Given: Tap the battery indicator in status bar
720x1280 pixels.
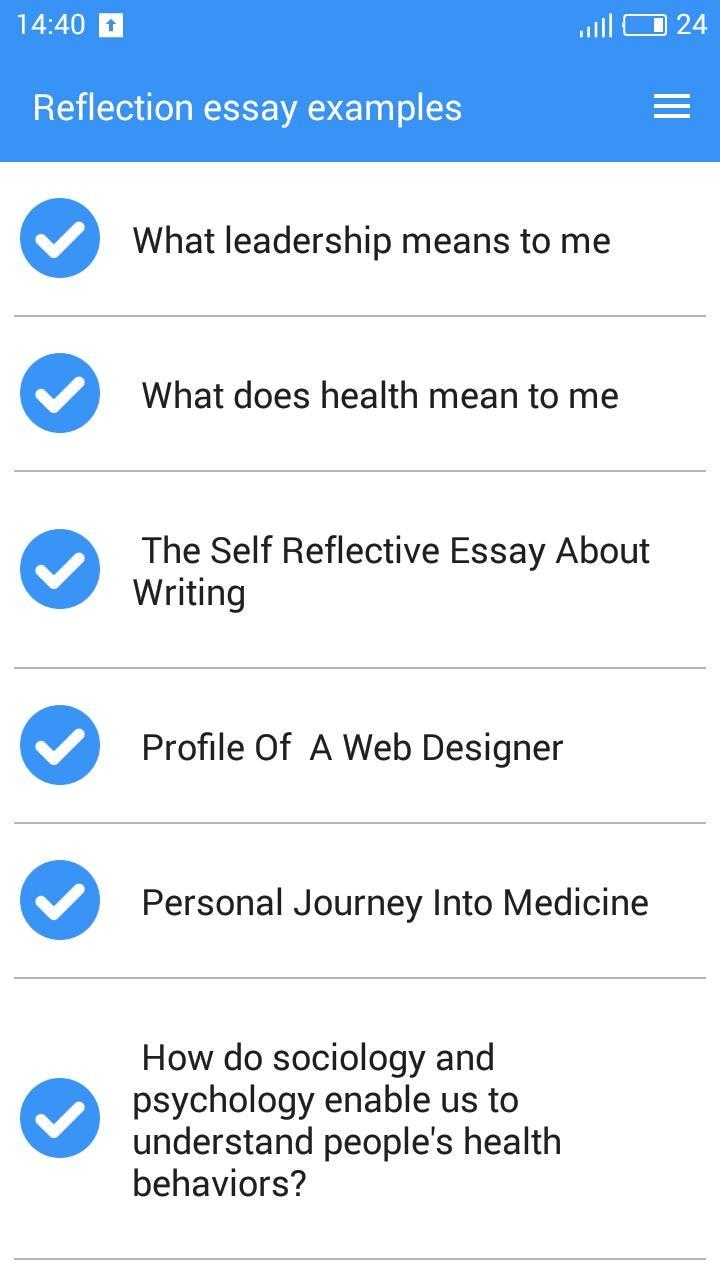Looking at the screenshot, I should point(645,25).
